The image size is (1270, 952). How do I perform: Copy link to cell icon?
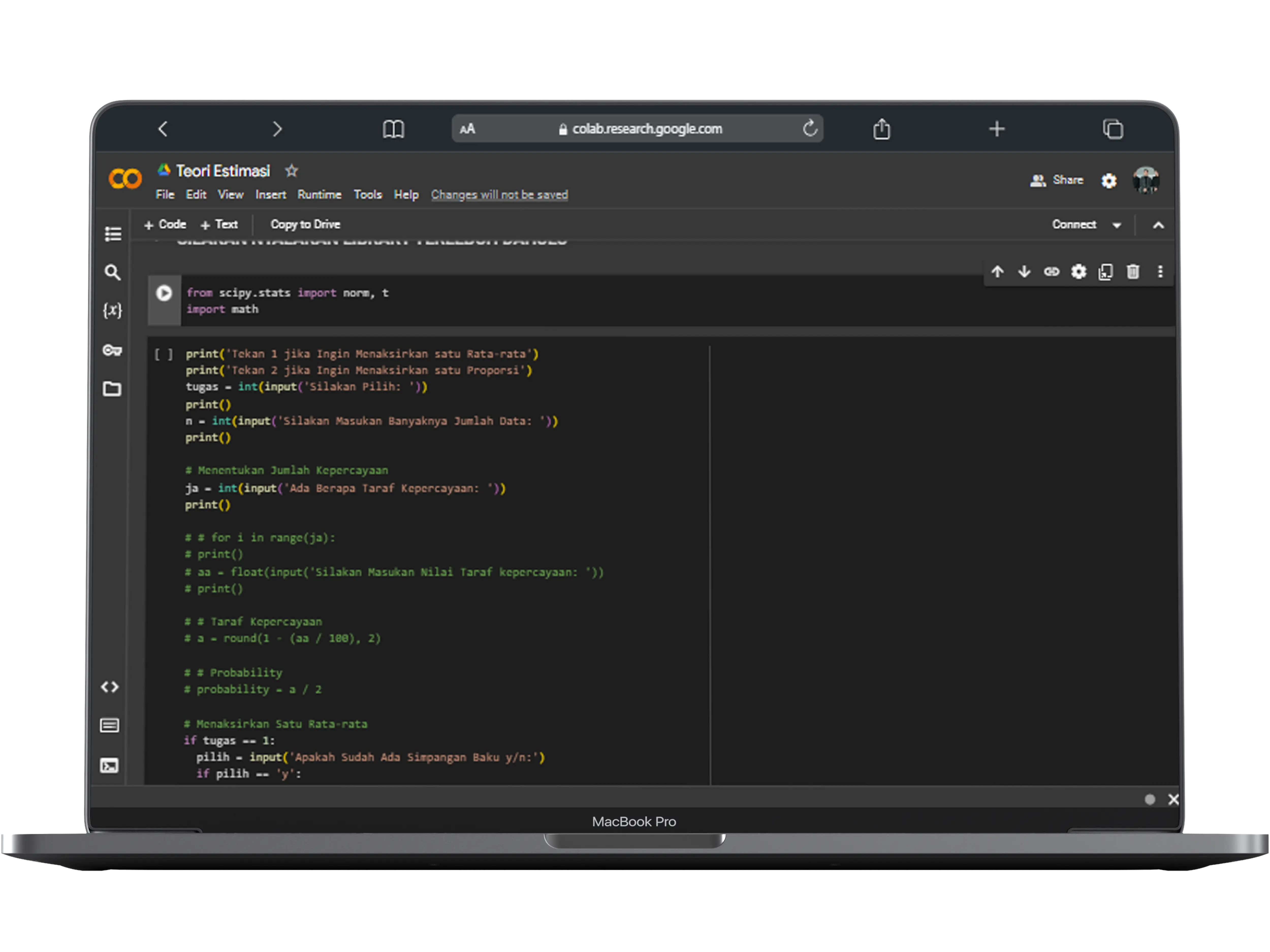[1051, 271]
